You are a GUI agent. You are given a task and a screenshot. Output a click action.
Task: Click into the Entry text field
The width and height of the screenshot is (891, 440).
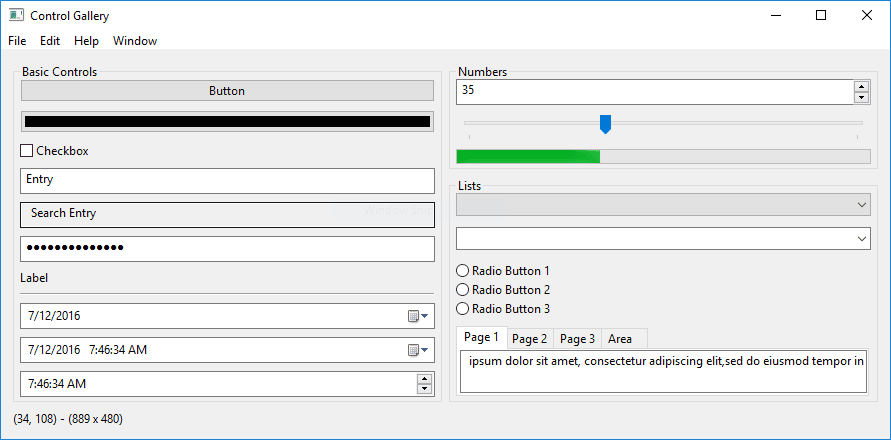pos(227,181)
